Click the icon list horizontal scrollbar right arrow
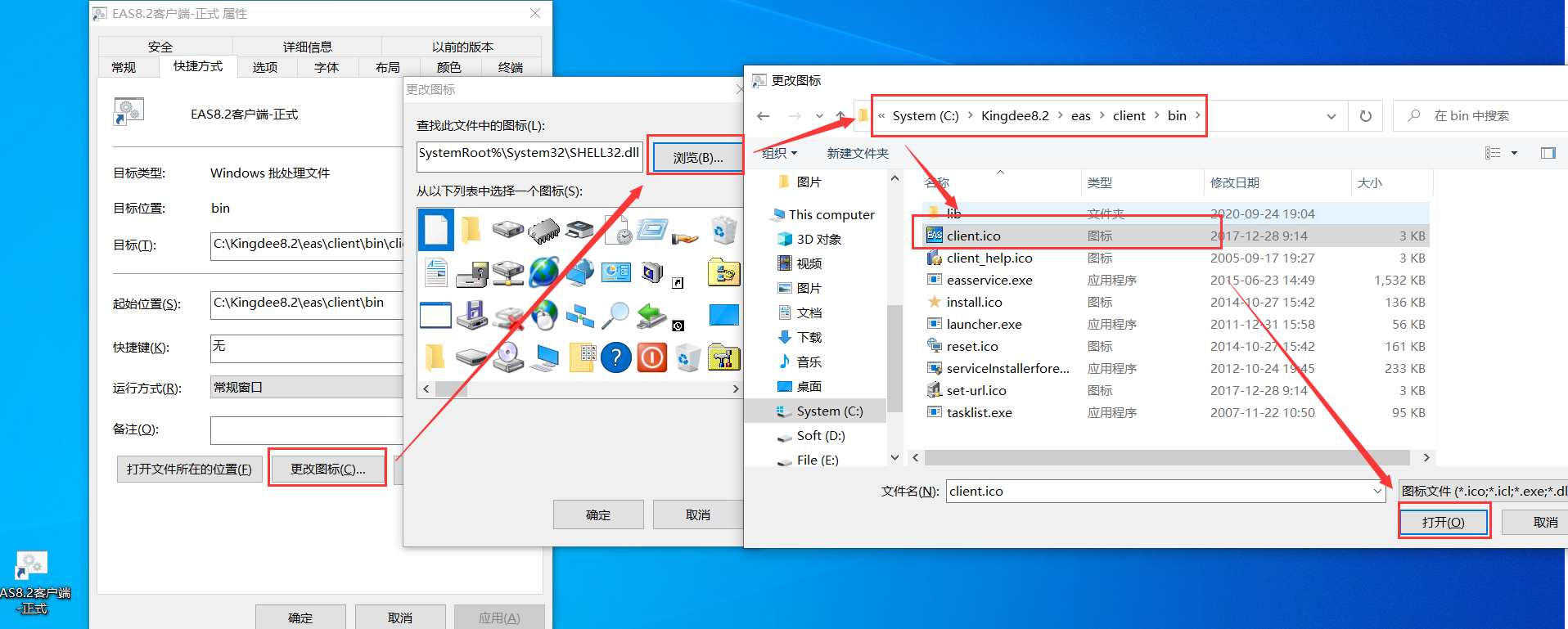1568x629 pixels. click(x=736, y=389)
